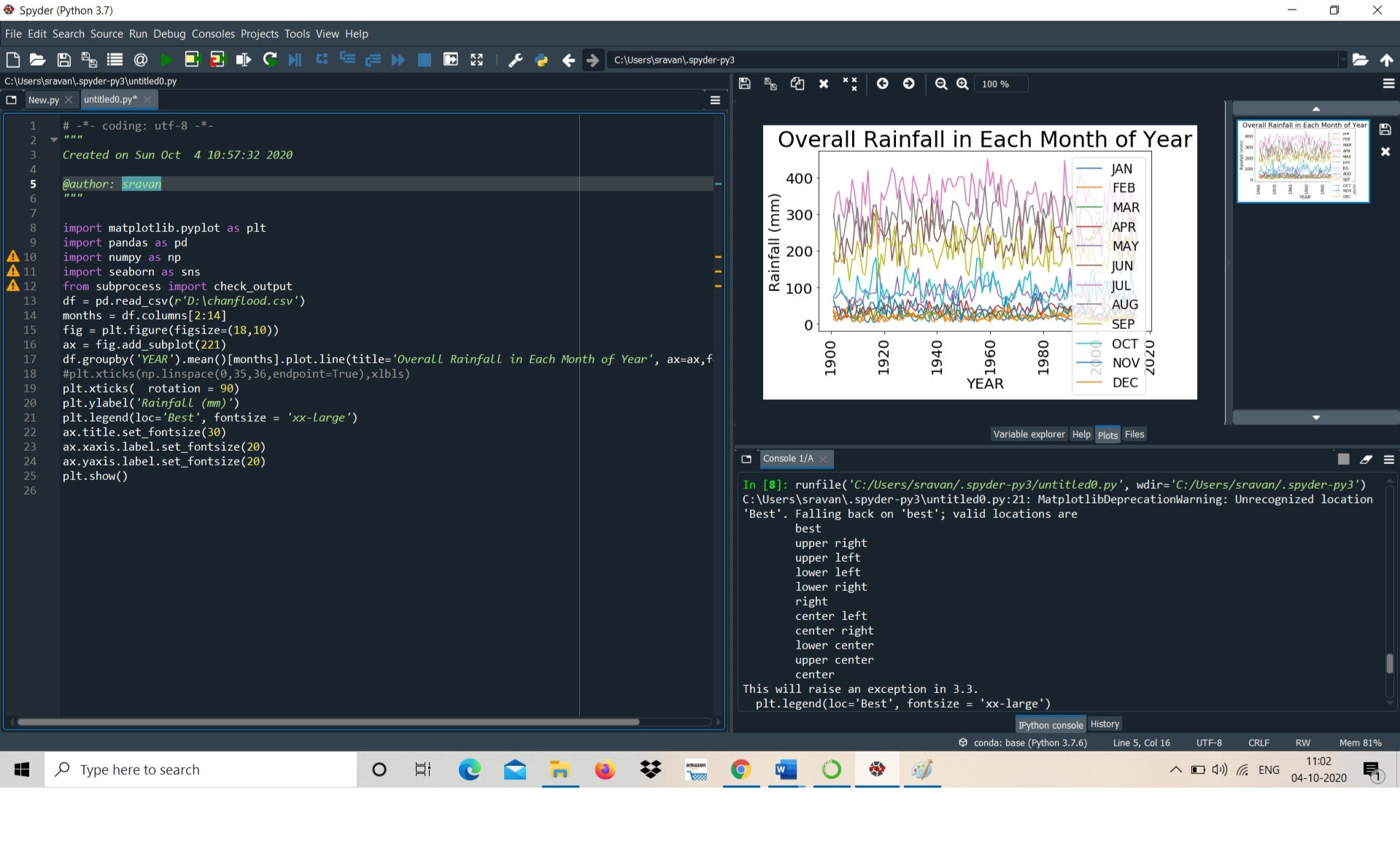Open the Run menu
This screenshot has height=844, width=1400.
[138, 34]
